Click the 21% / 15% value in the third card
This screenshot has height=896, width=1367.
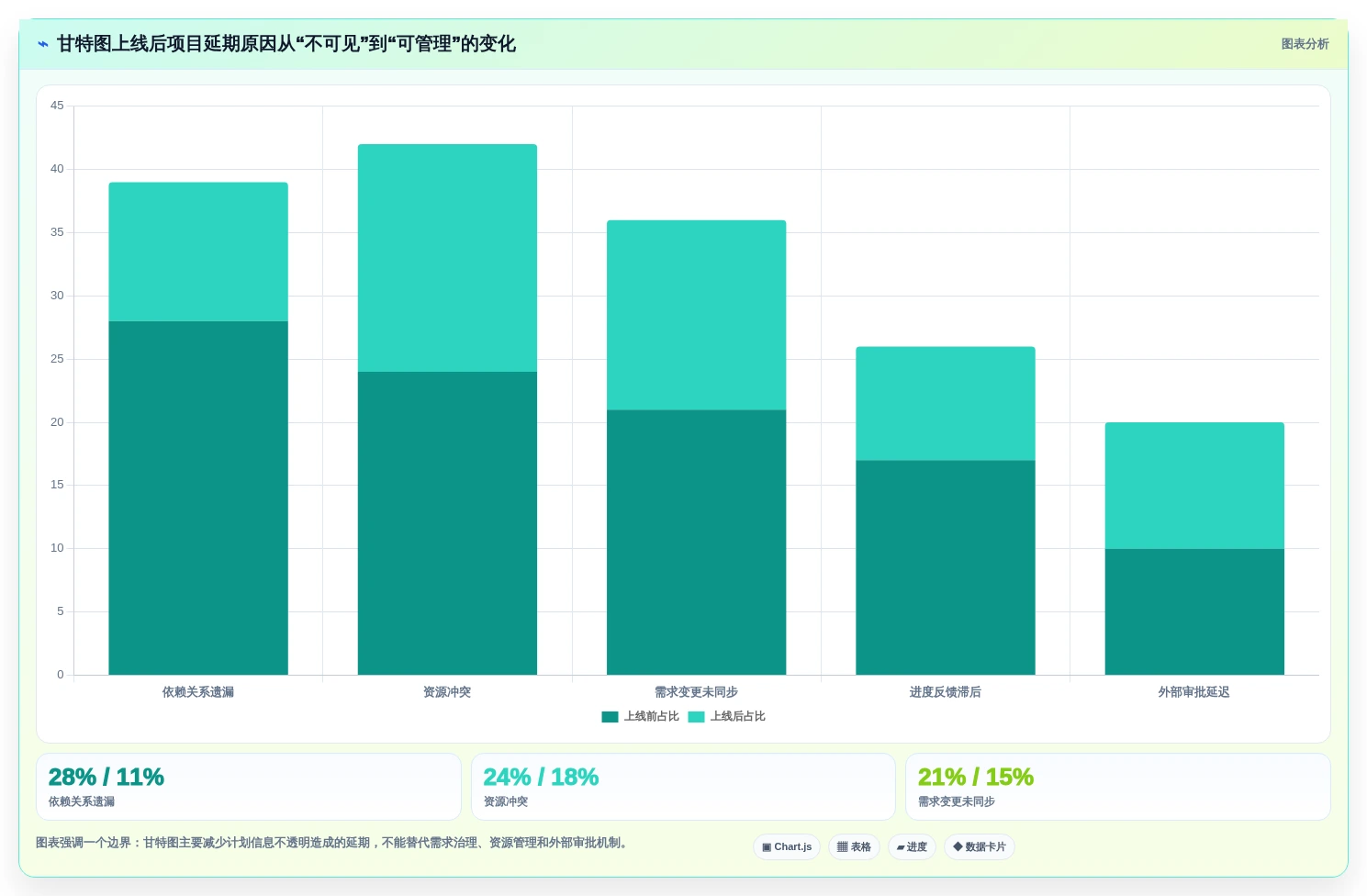click(x=976, y=778)
